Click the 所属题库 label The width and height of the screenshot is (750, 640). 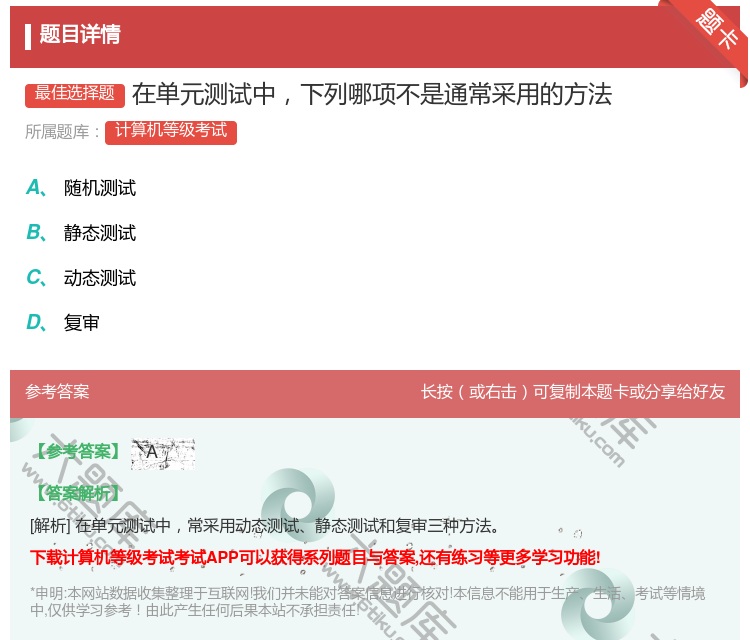pyautogui.click(x=62, y=132)
